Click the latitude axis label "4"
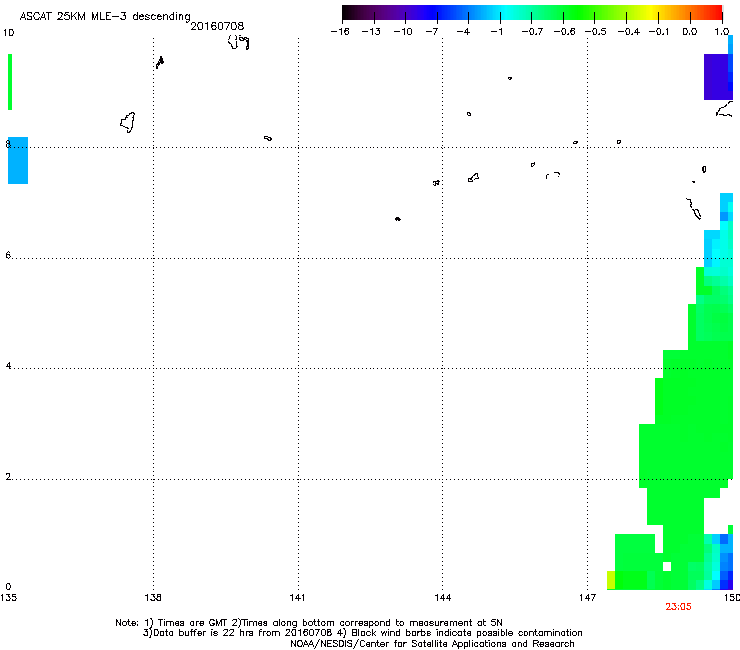The width and height of the screenshot is (740, 650). (x=8, y=365)
